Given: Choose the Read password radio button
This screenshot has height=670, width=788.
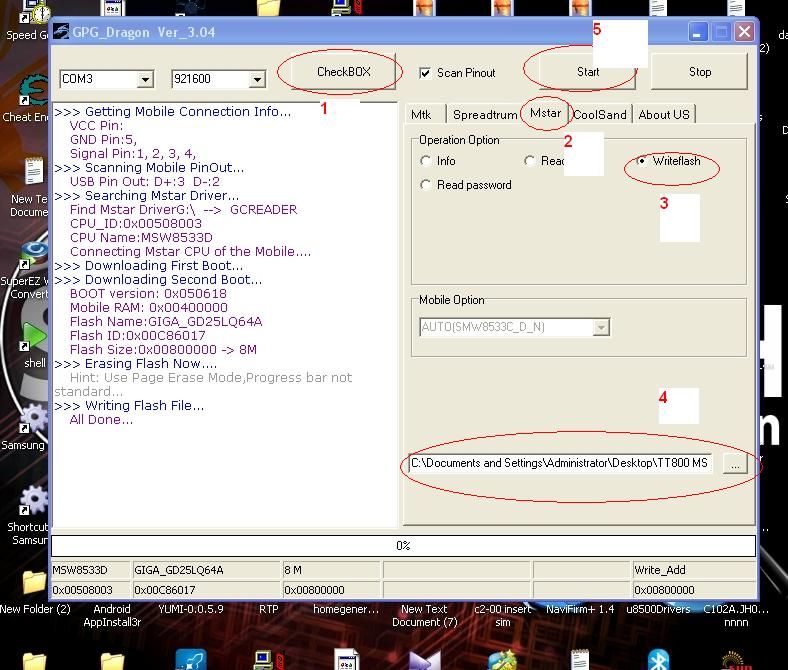Looking at the screenshot, I should pyautogui.click(x=426, y=185).
